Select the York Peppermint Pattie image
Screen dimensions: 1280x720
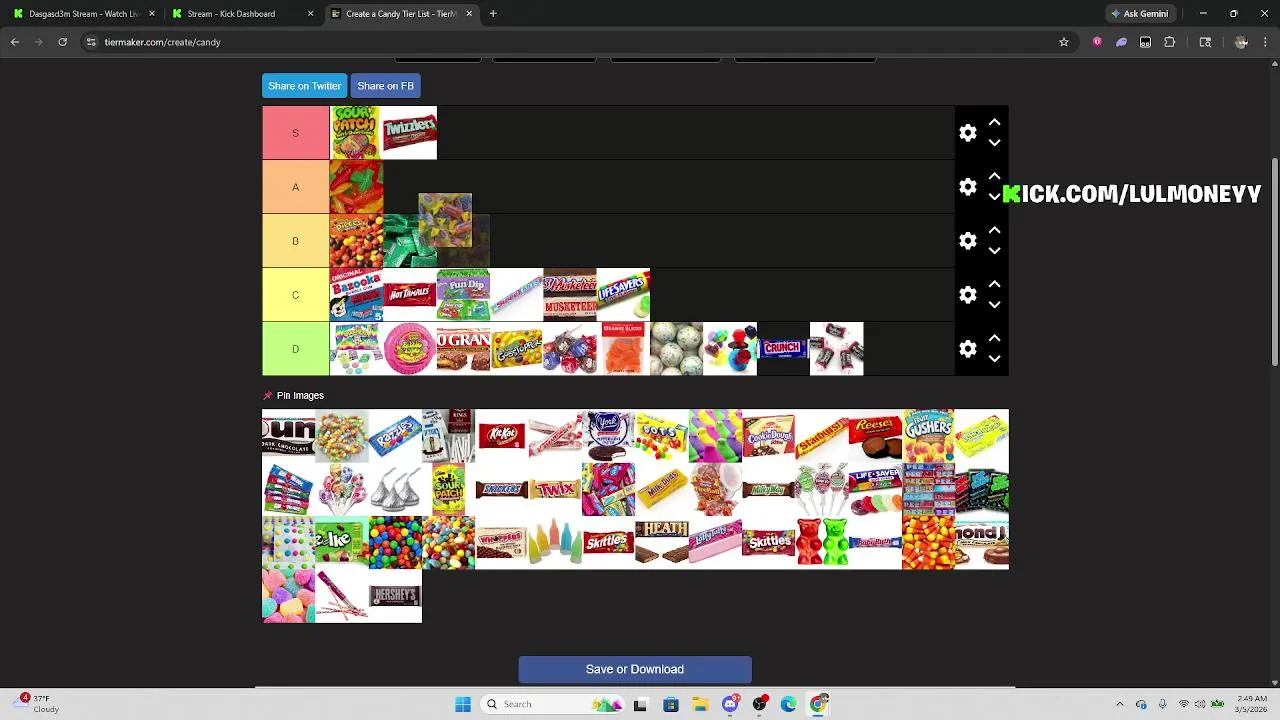608,435
